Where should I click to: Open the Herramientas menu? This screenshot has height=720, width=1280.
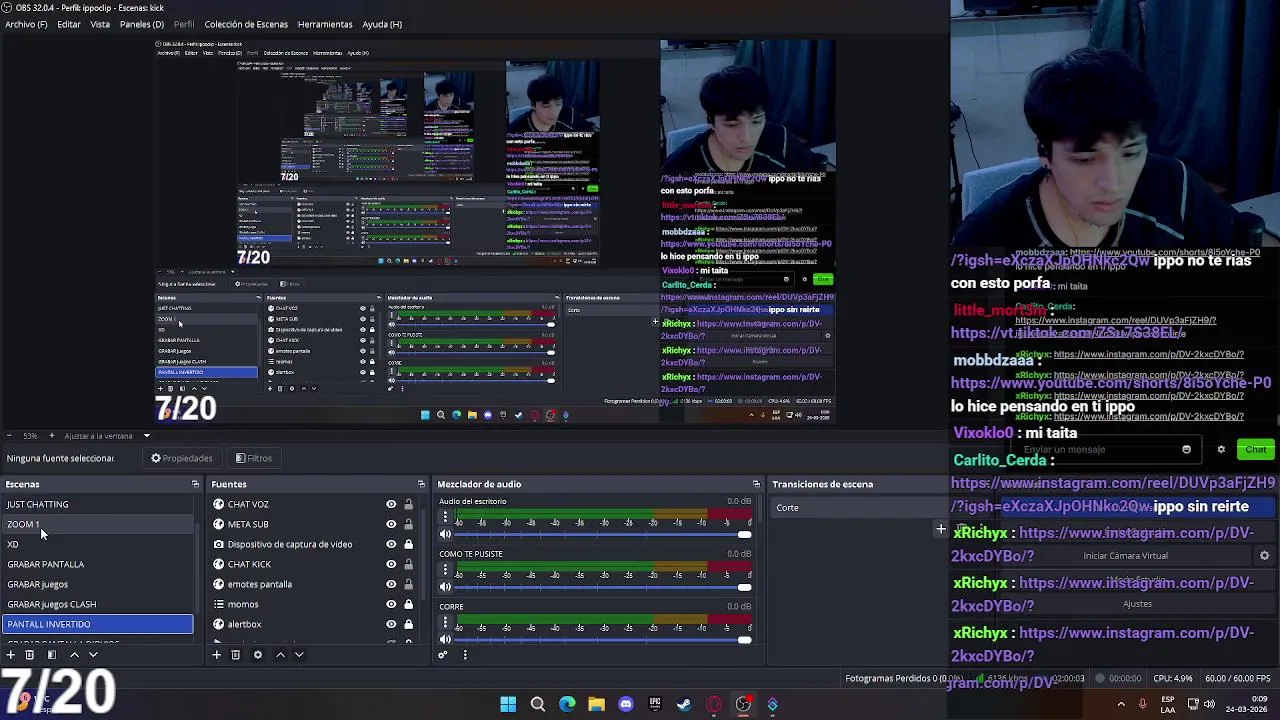tap(325, 24)
